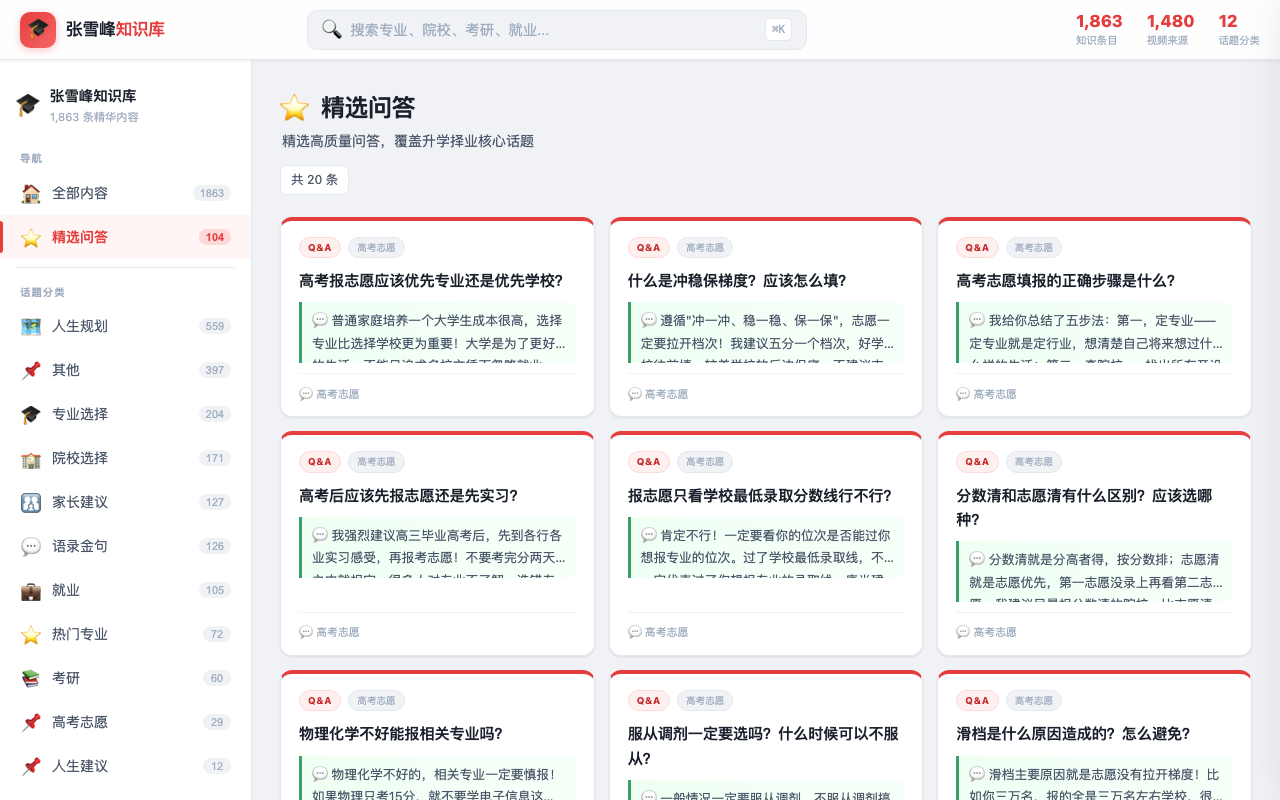Click footer bubble icon on 优先专业还是优先学校 card

306,394
